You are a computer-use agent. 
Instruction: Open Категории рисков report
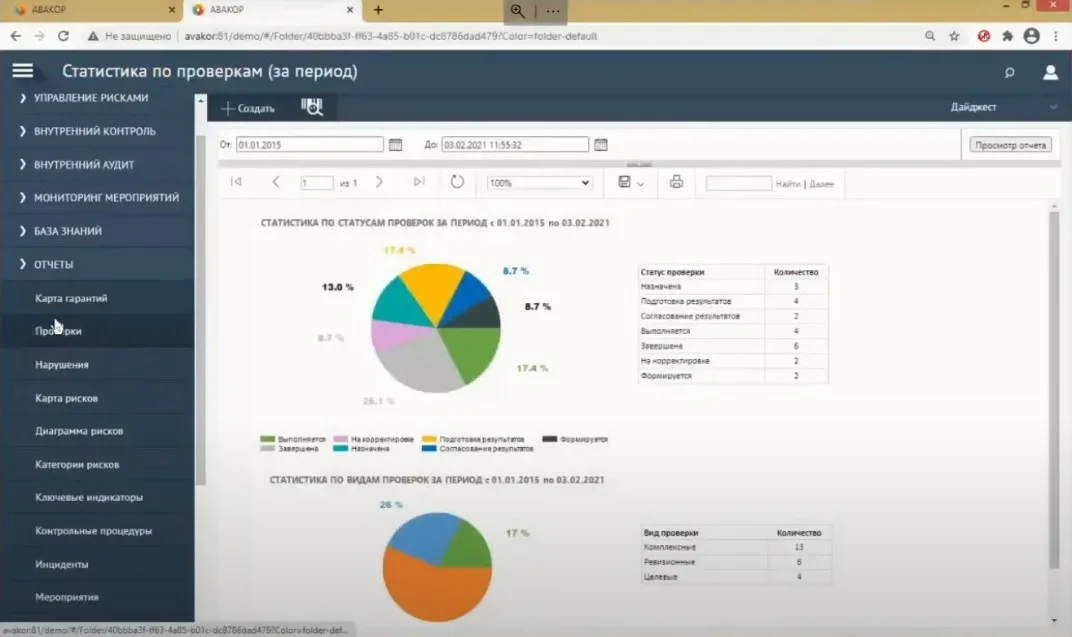click(x=77, y=465)
